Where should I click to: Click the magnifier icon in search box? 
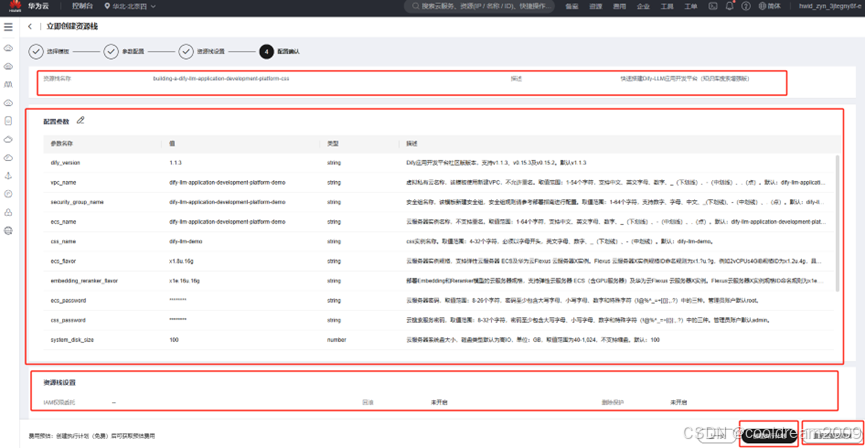[x=414, y=7]
